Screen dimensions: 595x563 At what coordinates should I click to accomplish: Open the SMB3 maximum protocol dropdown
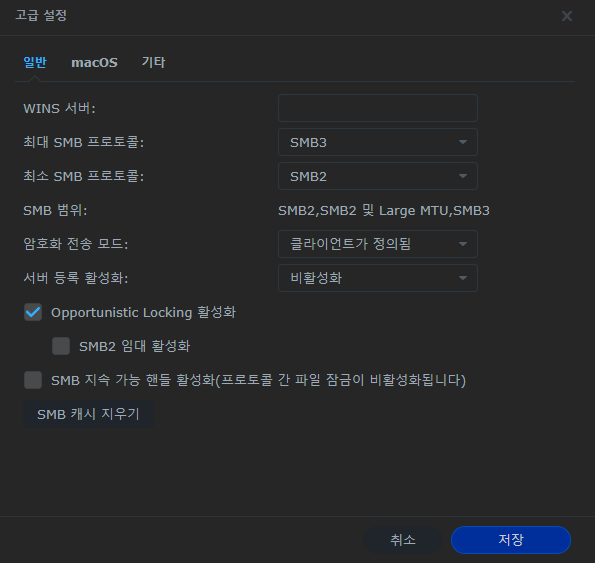378,142
